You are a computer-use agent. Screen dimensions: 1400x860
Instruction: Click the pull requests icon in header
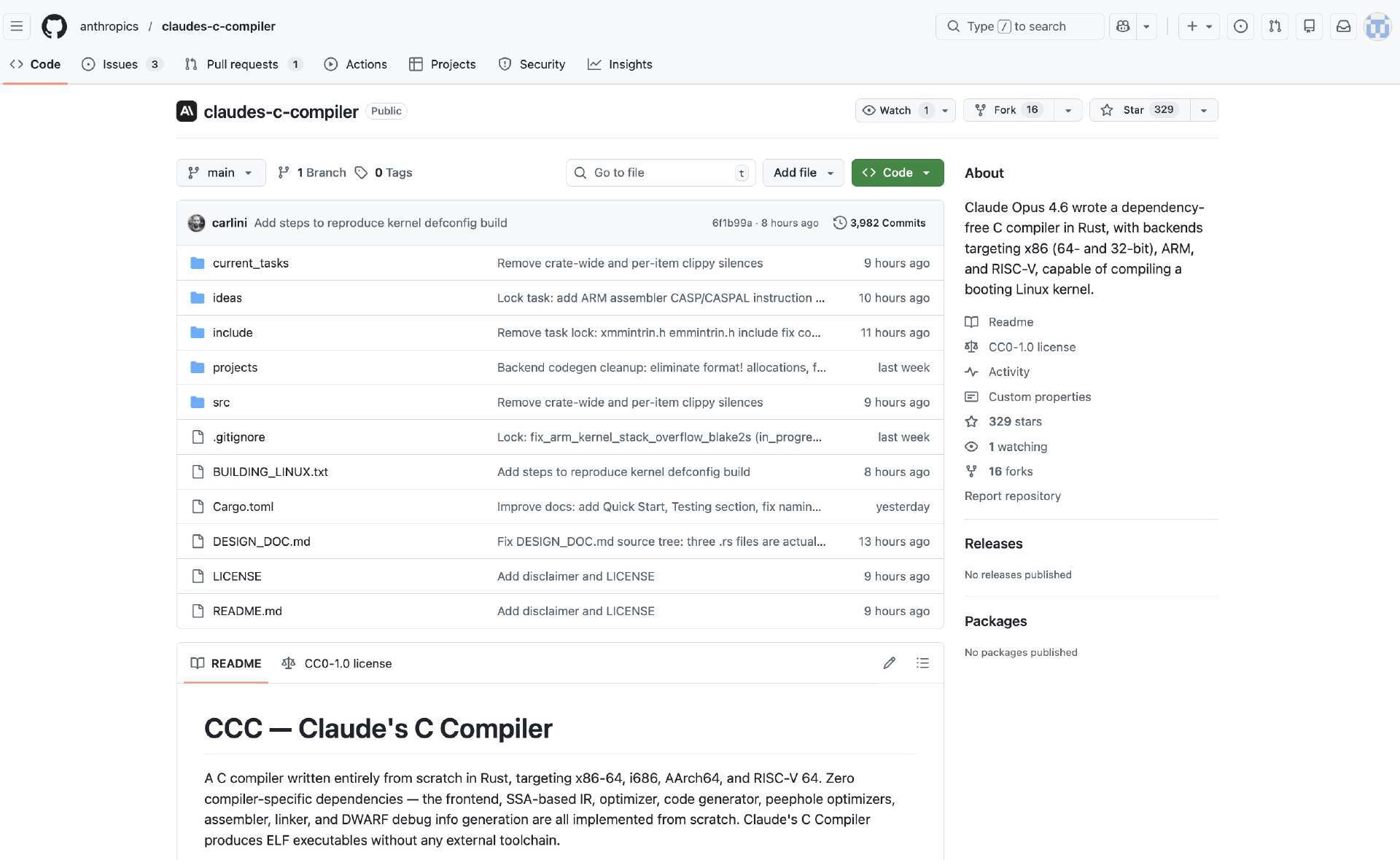tap(1275, 26)
